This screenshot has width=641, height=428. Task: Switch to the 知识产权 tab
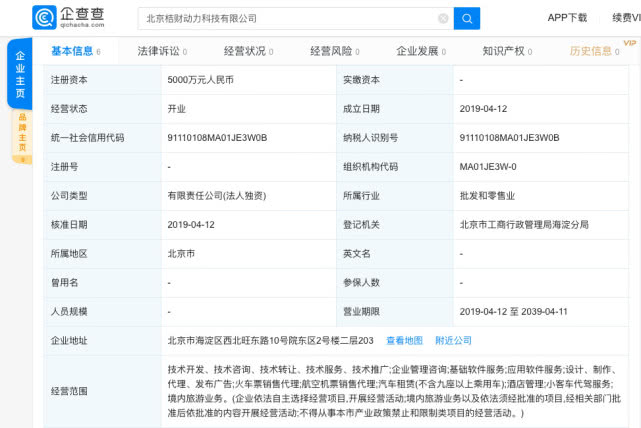coord(502,51)
